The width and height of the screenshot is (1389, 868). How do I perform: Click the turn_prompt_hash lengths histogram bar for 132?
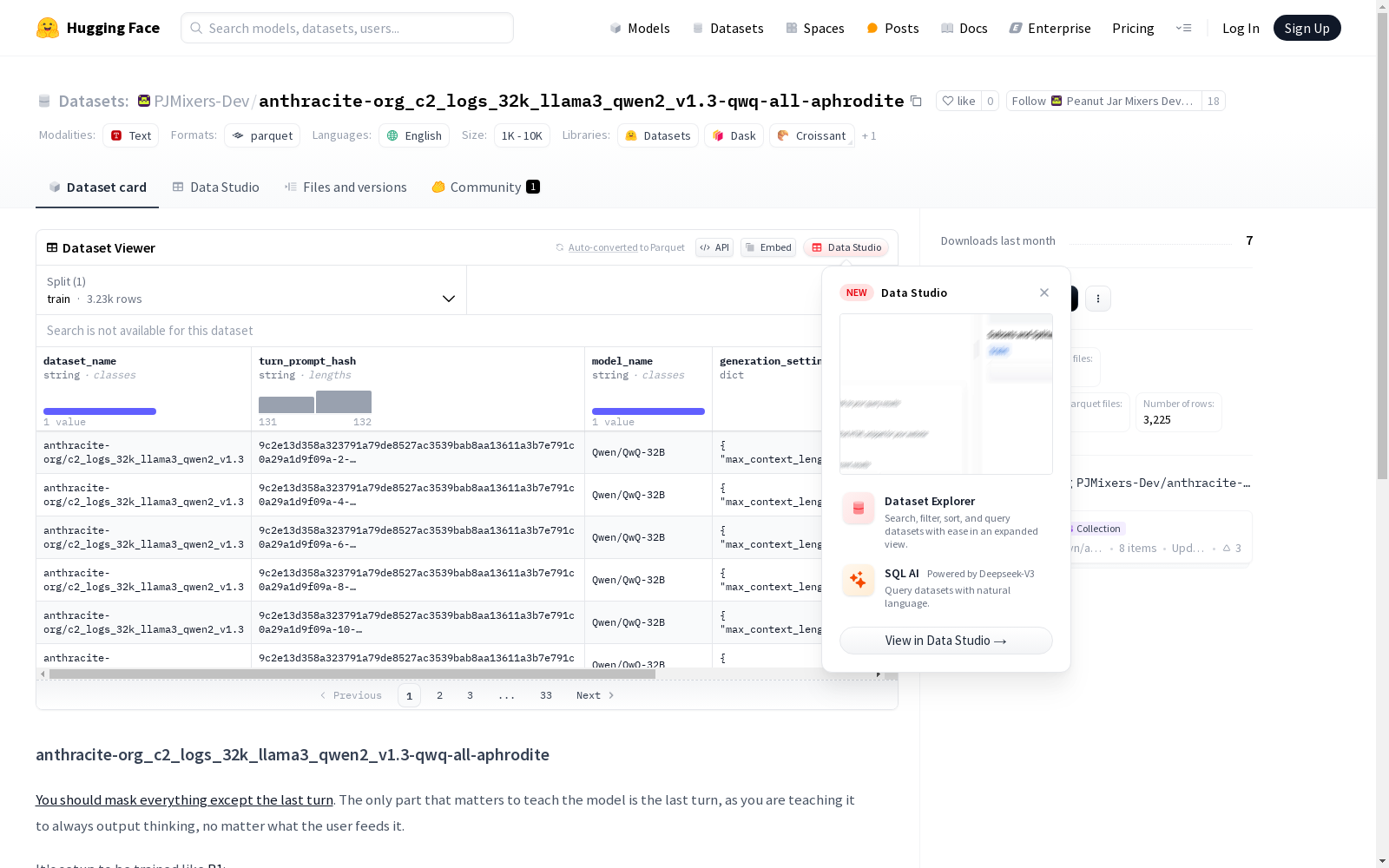click(344, 402)
